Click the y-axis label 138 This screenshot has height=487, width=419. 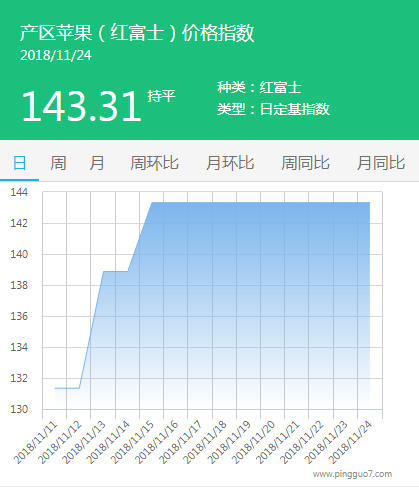pos(19,285)
